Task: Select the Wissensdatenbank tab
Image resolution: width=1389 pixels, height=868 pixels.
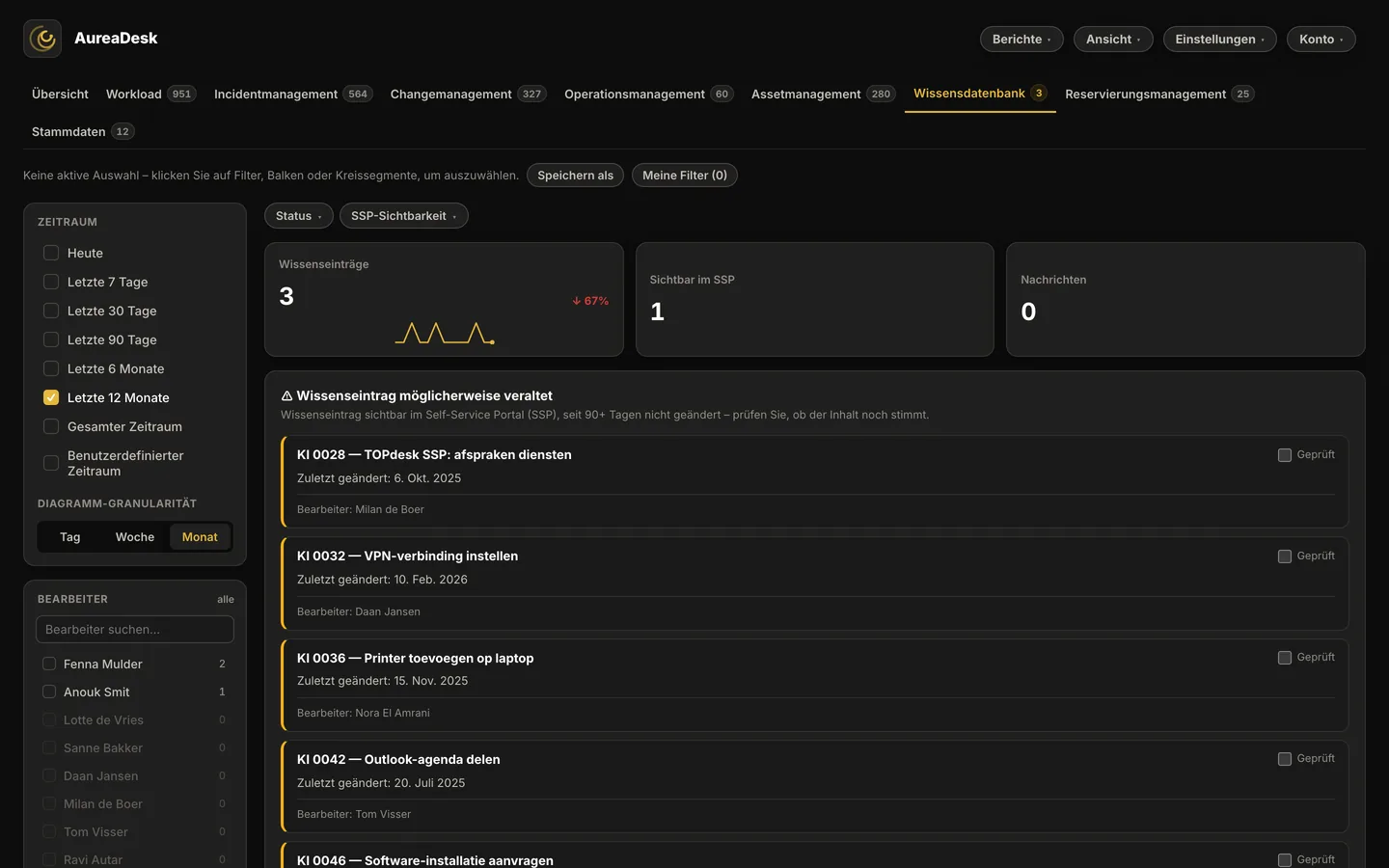Action: tap(980, 94)
